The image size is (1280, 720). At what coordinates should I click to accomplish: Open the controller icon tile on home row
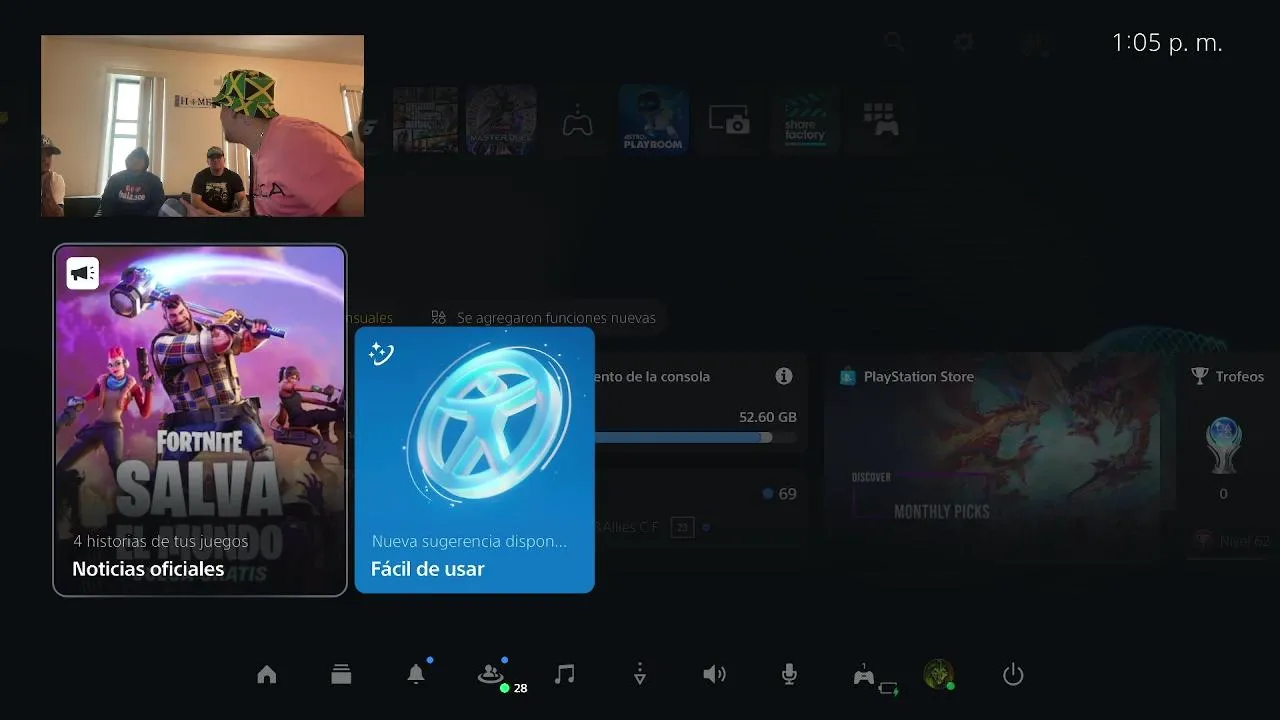(x=577, y=122)
